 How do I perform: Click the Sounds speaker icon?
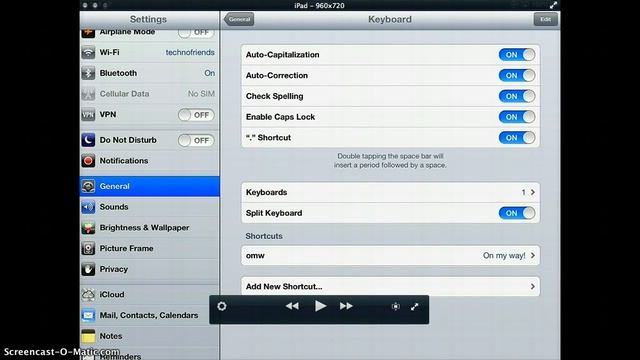(x=88, y=207)
